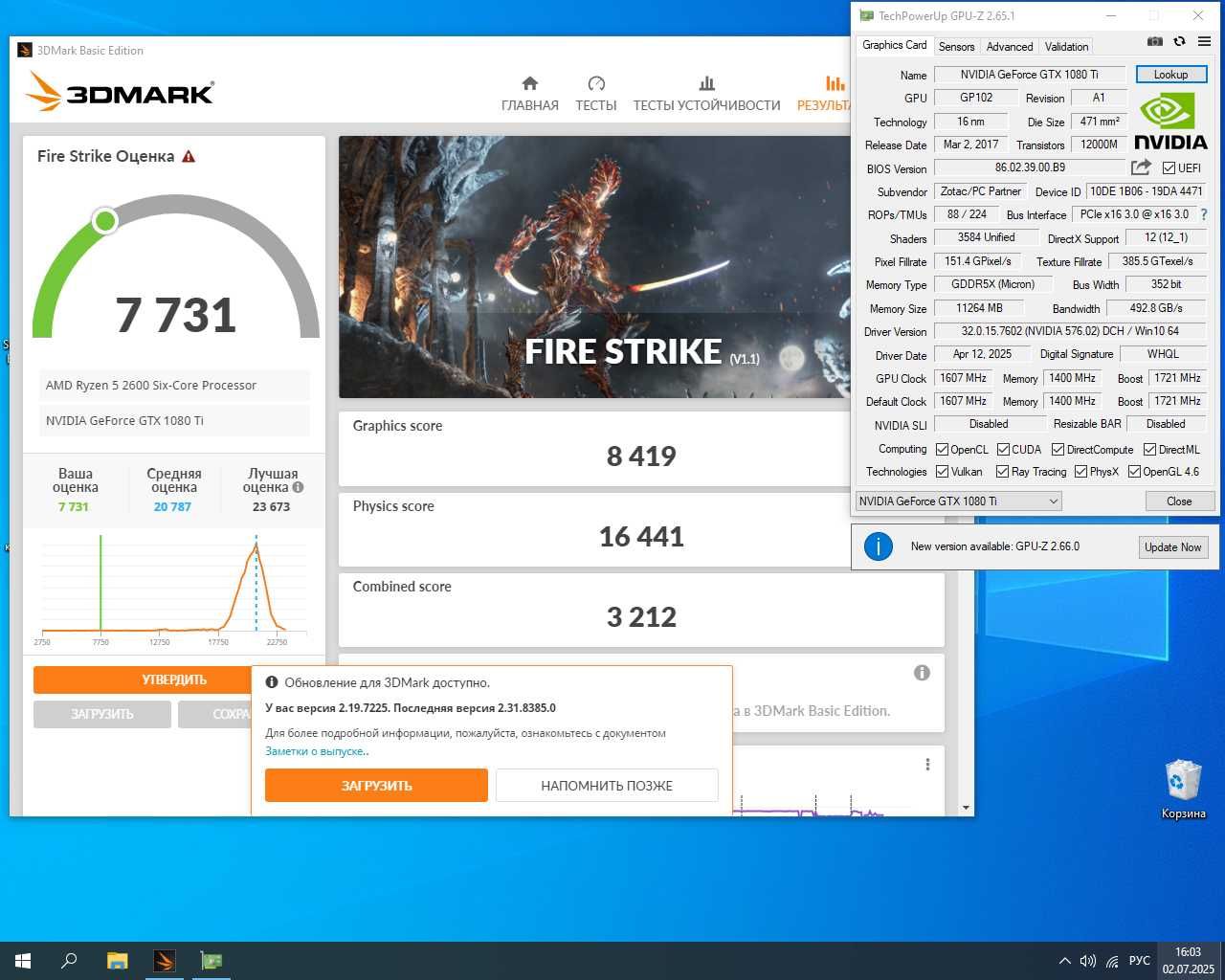The image size is (1225, 980).
Task: Toggle UEFI checkbox
Action: pyautogui.click(x=1169, y=168)
